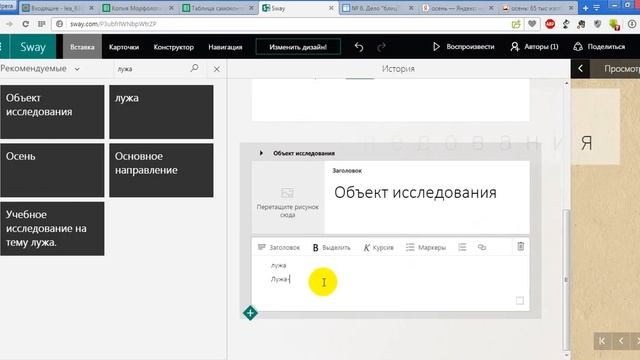Click the Поделиться share button

pos(599,47)
